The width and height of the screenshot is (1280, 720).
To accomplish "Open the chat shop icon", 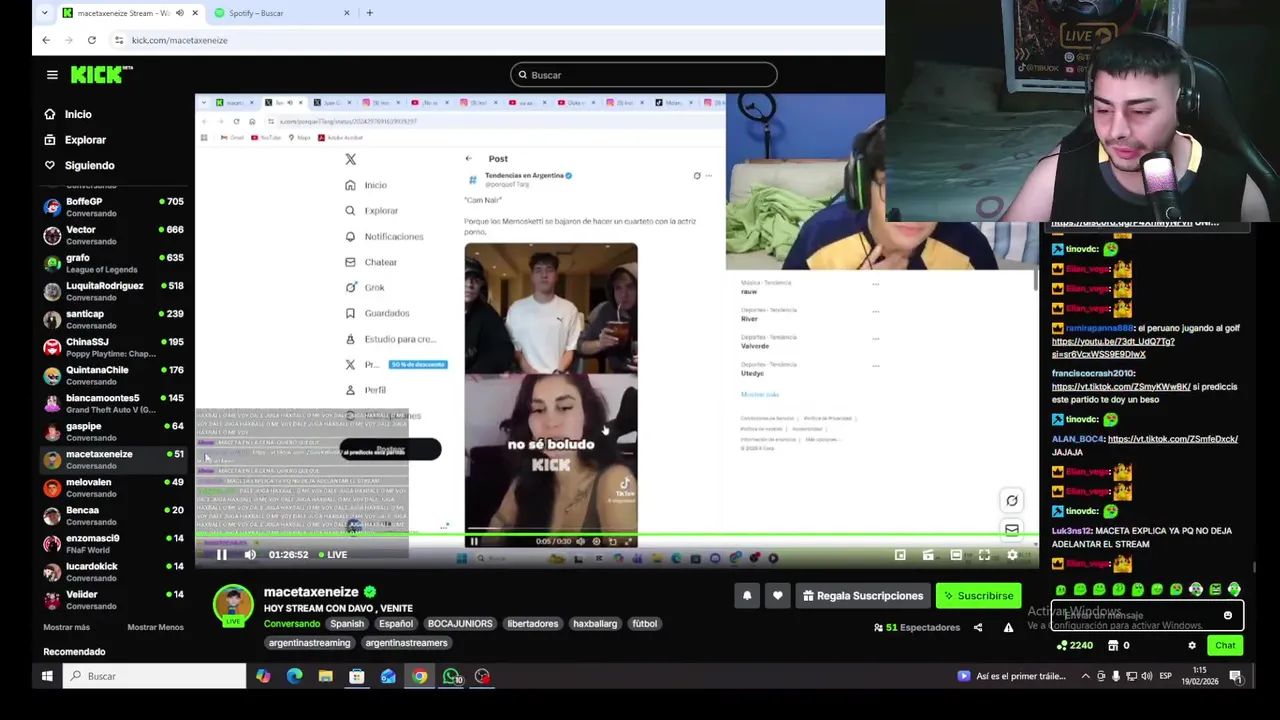I will [x=1113, y=646].
